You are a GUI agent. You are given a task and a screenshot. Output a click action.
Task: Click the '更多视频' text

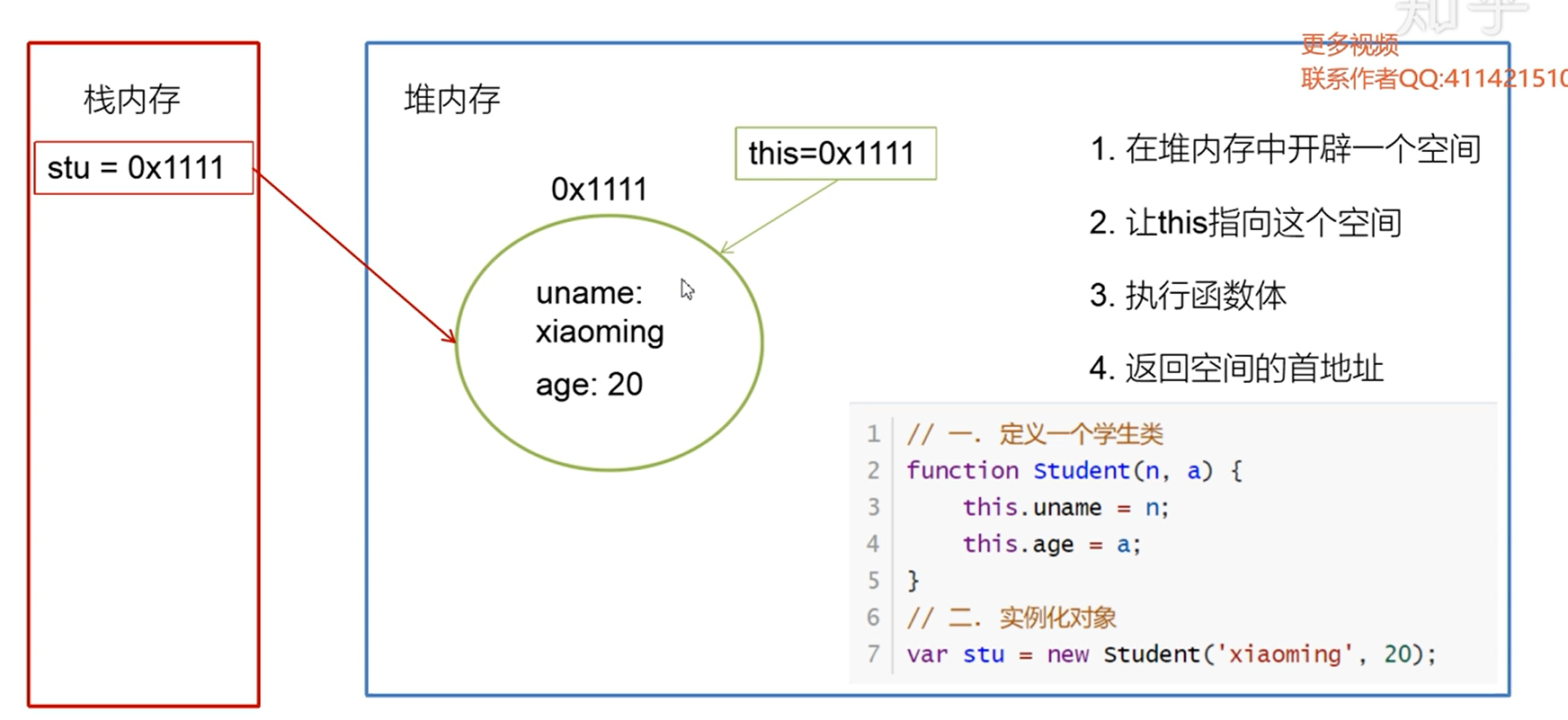(1349, 44)
